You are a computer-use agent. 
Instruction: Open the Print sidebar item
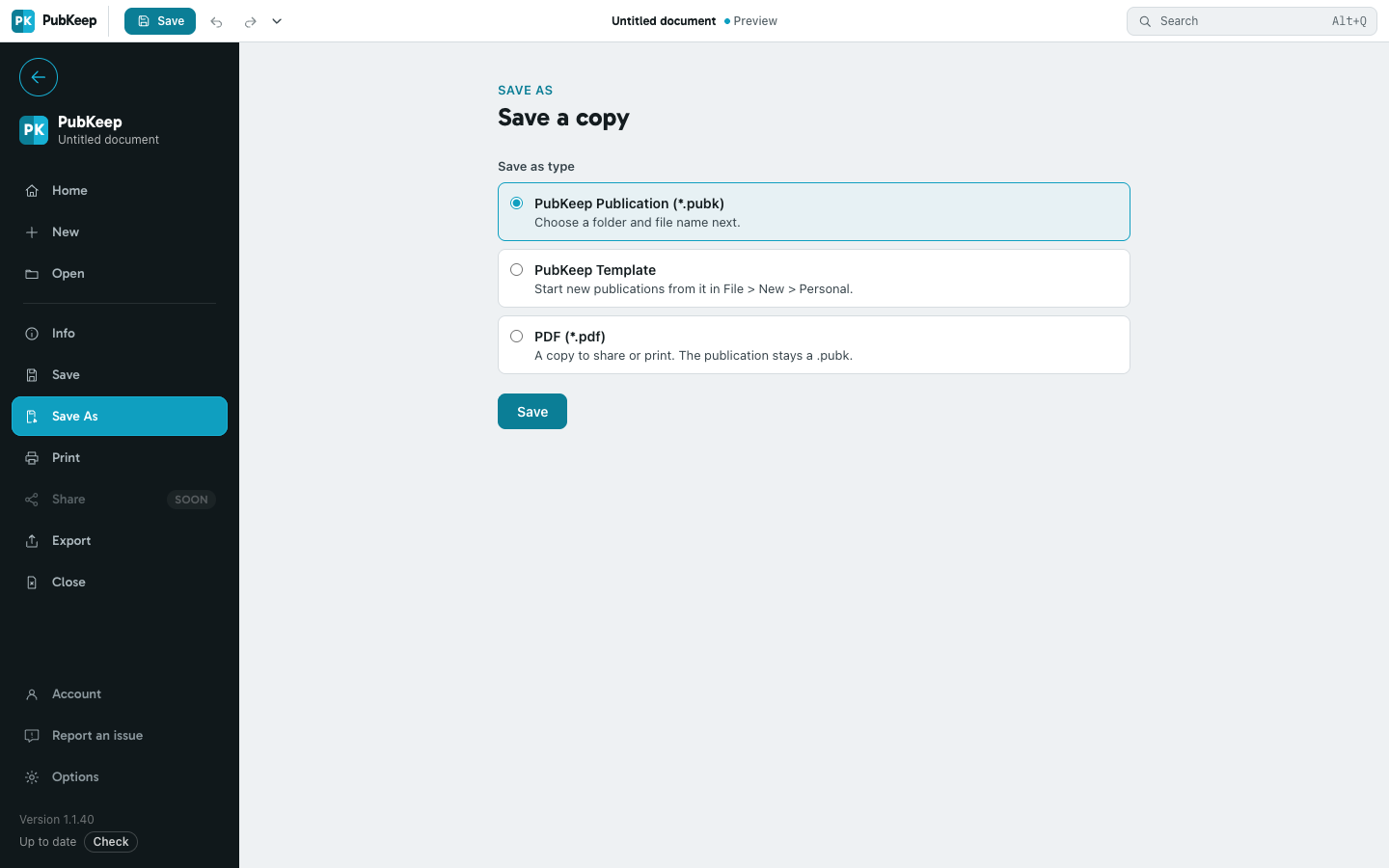(x=120, y=458)
